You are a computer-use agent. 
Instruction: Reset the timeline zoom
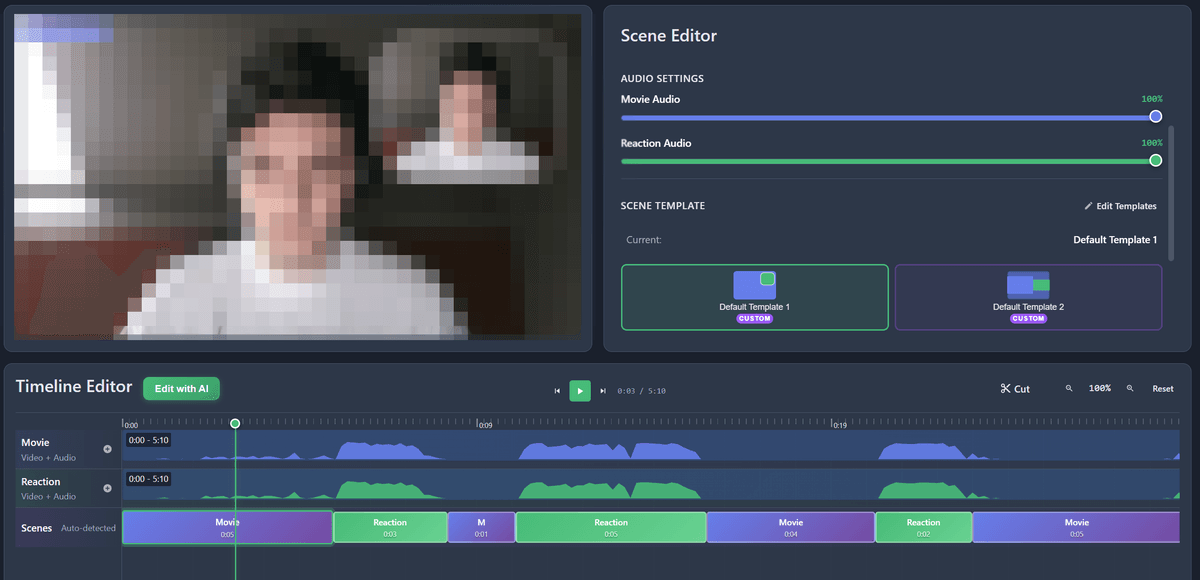tap(1162, 388)
